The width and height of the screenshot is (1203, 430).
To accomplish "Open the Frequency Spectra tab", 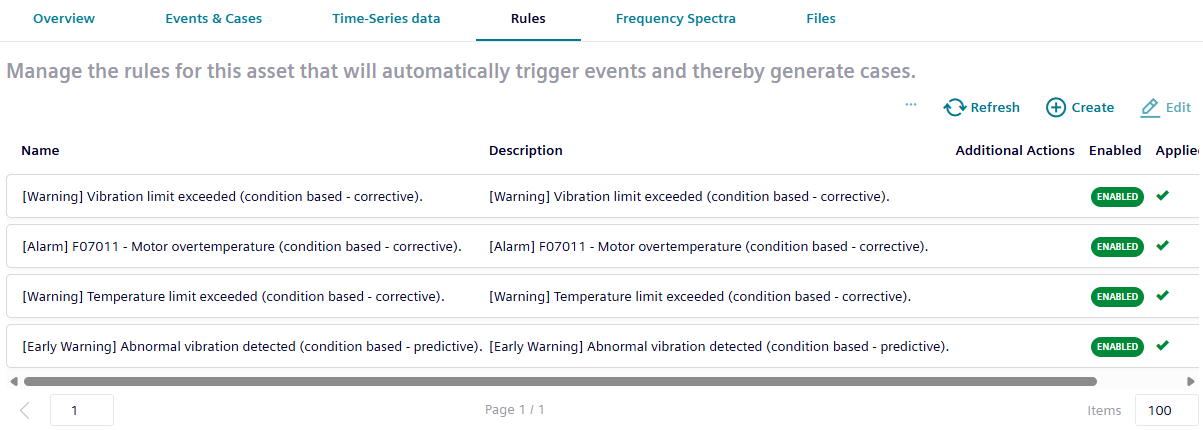I will click(676, 19).
